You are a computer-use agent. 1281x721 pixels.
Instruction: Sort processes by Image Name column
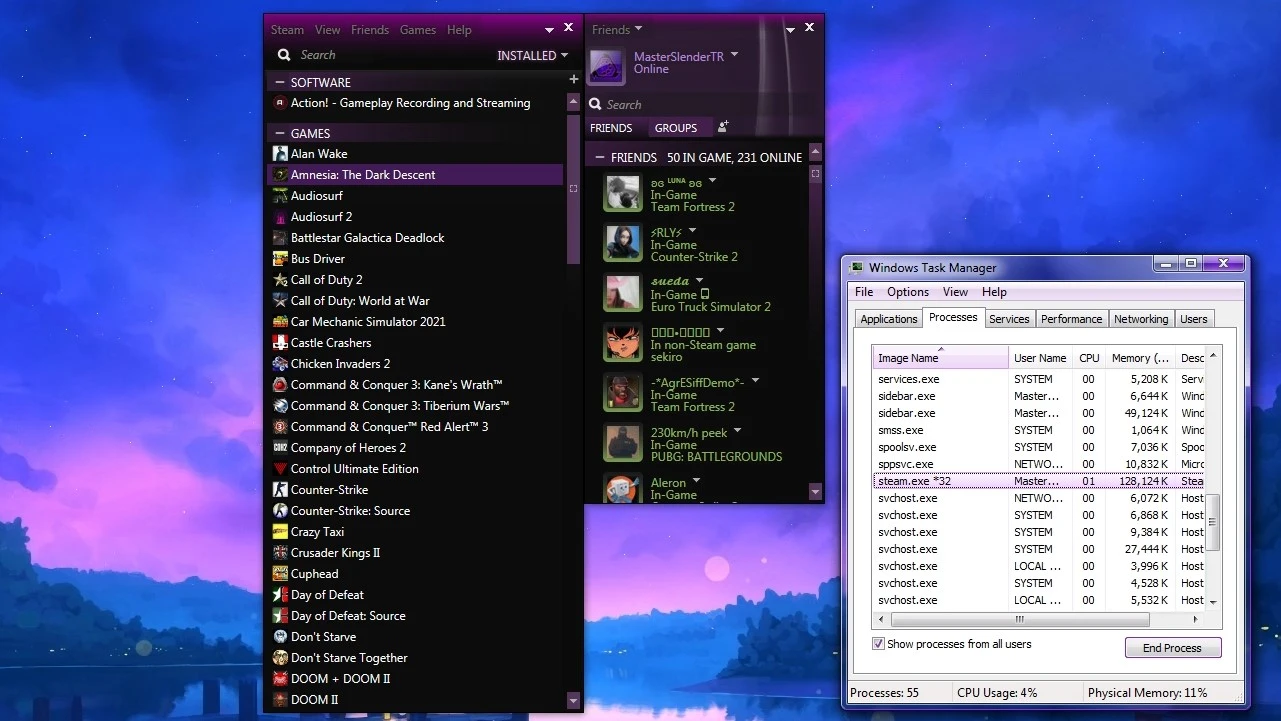pyautogui.click(x=940, y=358)
